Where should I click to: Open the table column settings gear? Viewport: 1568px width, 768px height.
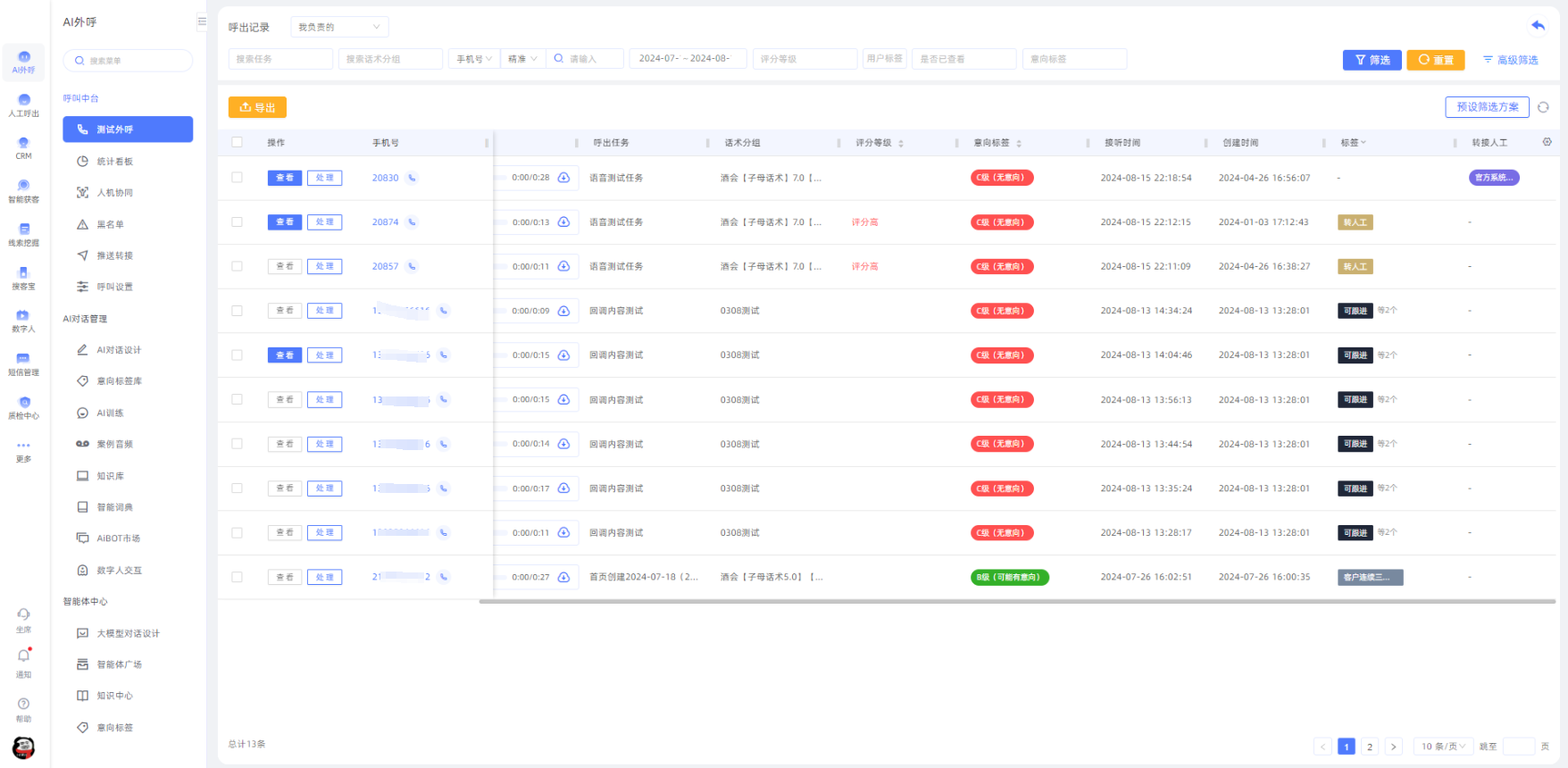click(1547, 142)
